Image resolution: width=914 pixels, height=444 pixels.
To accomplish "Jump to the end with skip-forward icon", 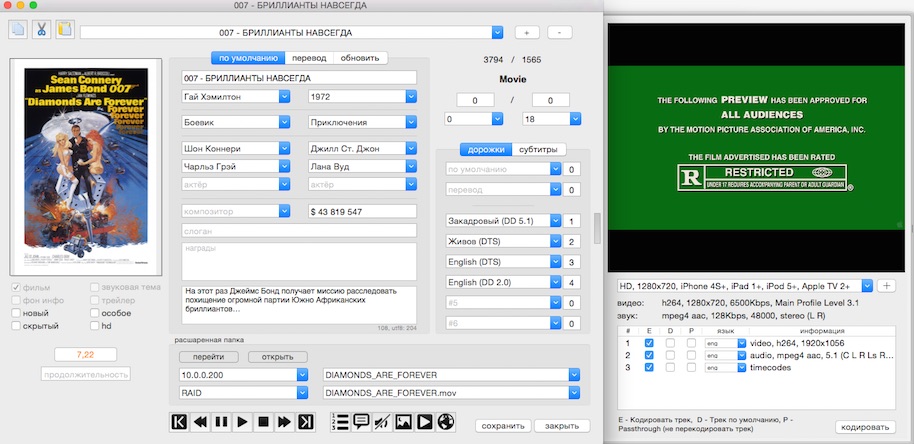I will coord(305,422).
